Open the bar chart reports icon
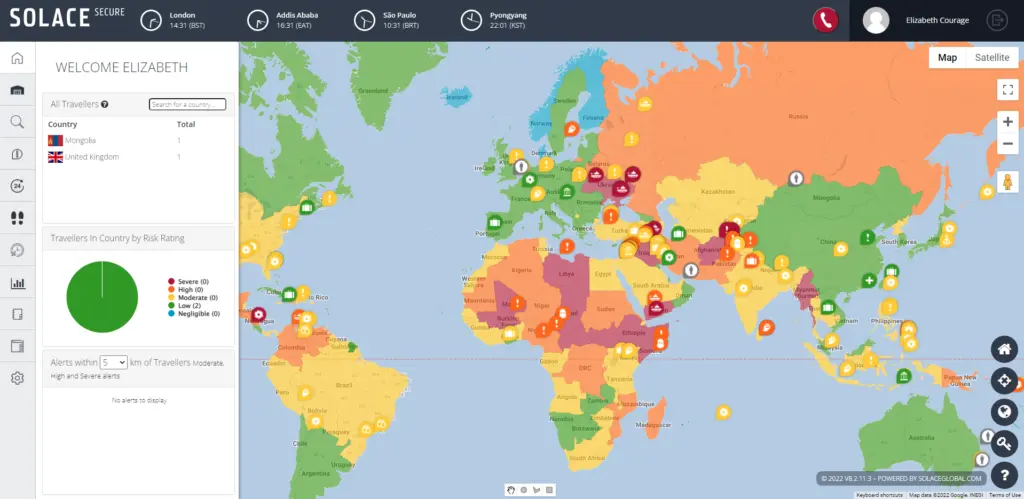Screen dimensions: 1024x499 pos(18,283)
